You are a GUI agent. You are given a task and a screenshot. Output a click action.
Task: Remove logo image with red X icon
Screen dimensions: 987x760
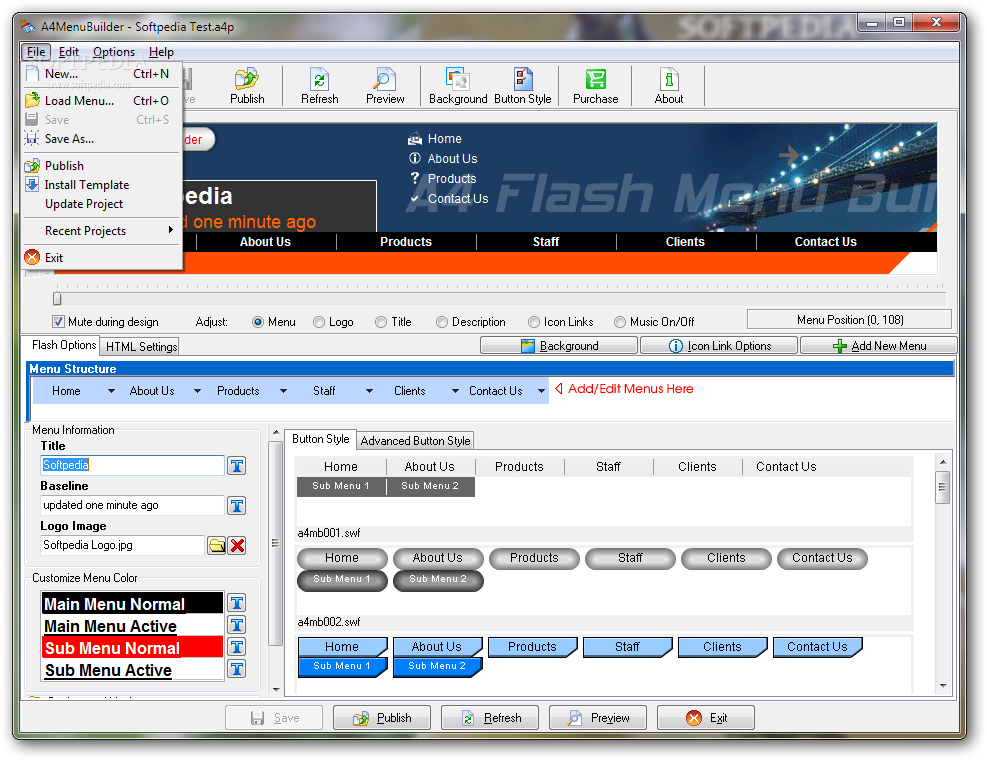point(237,545)
